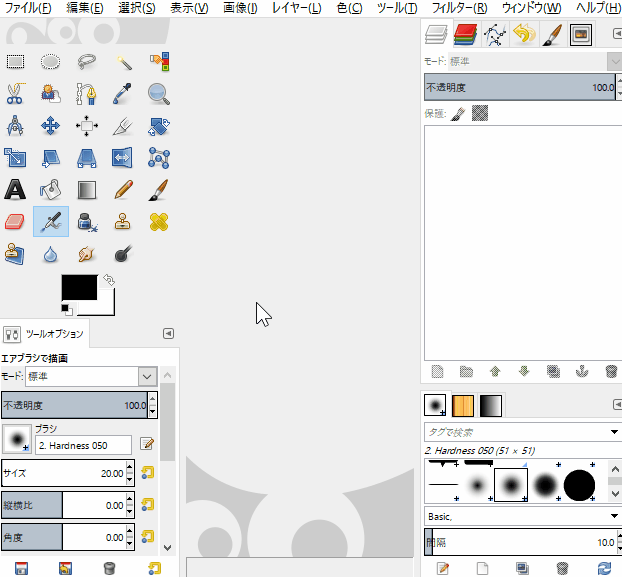Image resolution: width=622 pixels, height=577 pixels.
Task: Pick the Select by Color tool
Action: [x=159, y=62]
